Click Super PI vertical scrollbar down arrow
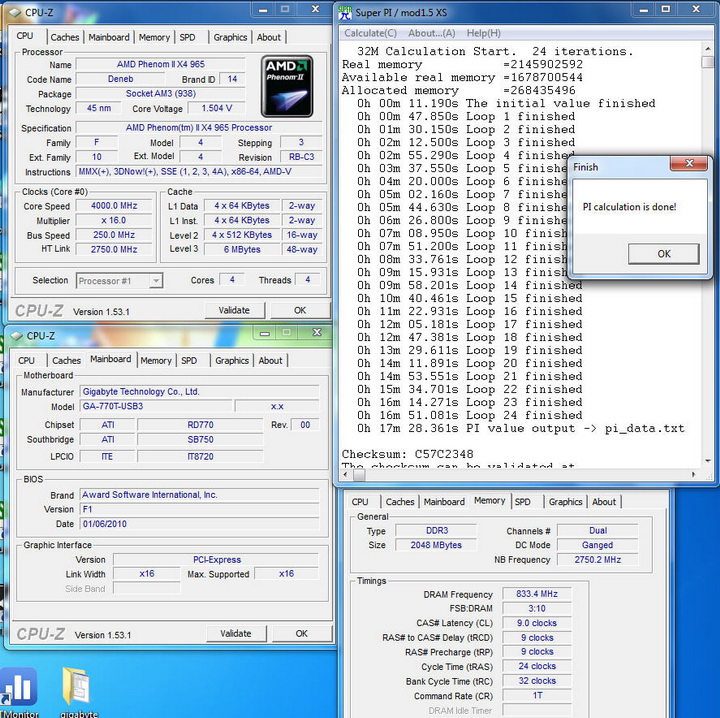Screen dimensions: 720x718 tap(707, 460)
